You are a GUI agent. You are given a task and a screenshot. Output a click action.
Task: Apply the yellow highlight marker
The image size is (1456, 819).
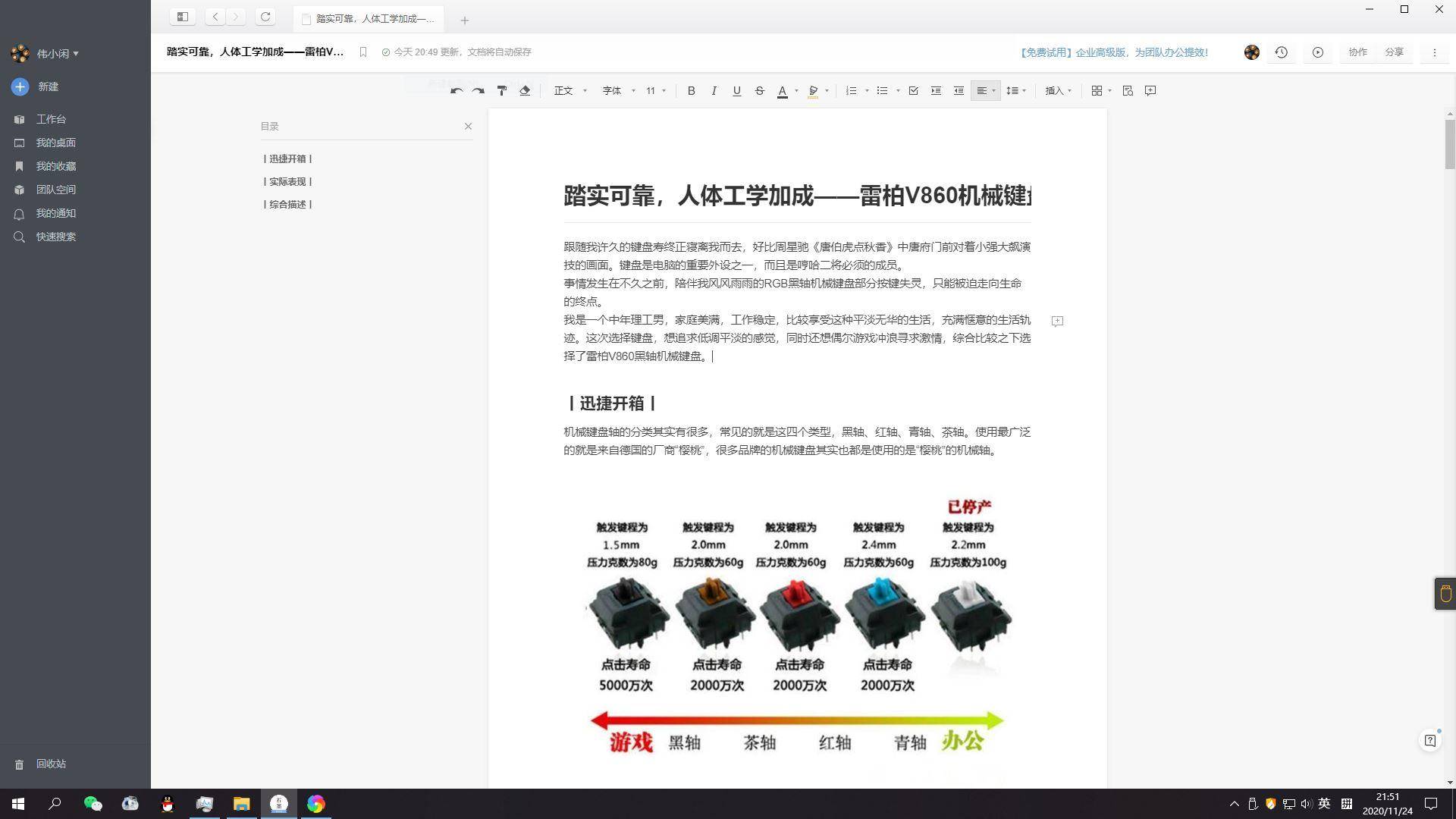(813, 91)
